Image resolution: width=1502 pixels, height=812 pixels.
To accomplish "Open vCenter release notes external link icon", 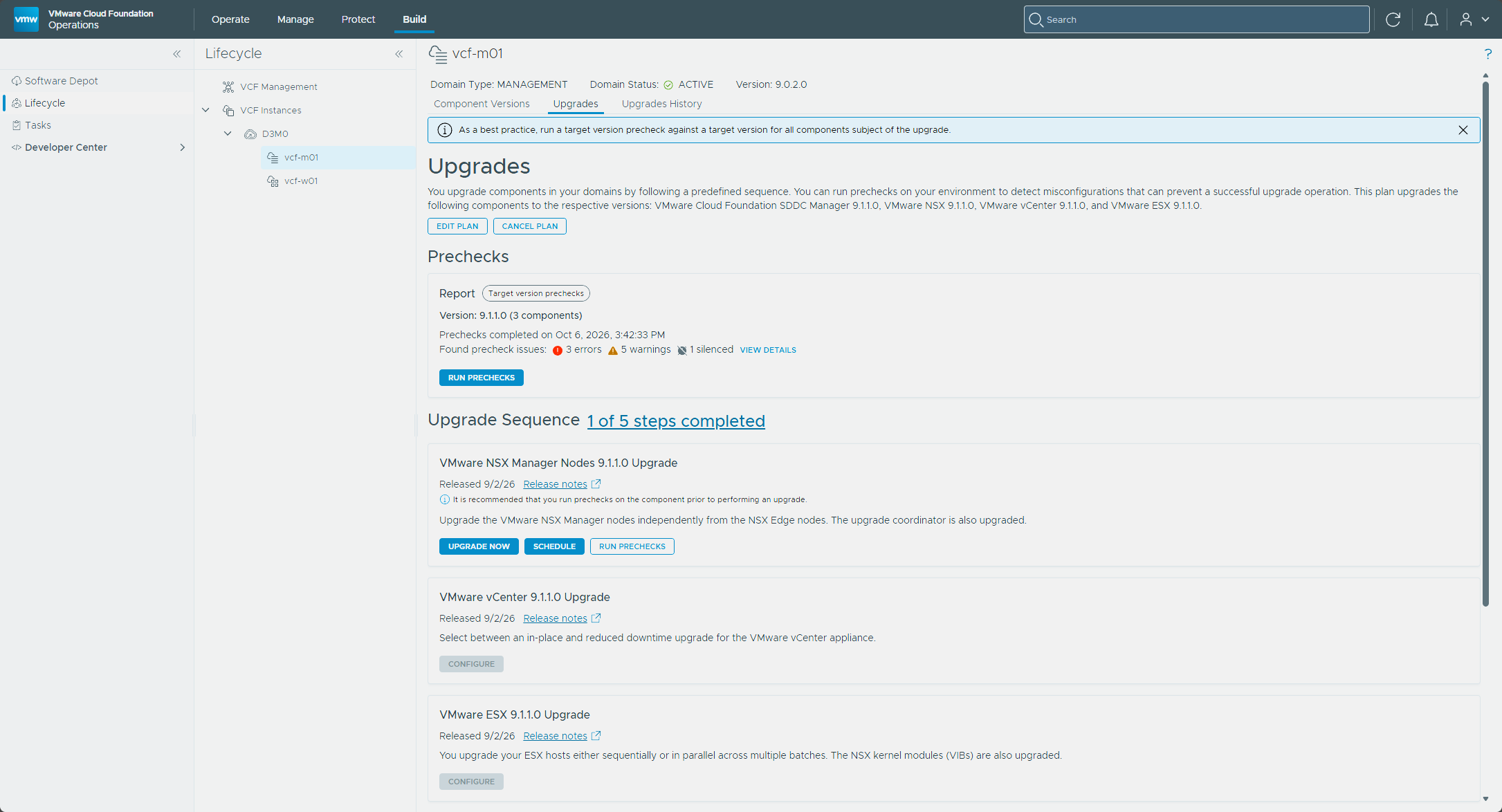I will tap(596, 618).
